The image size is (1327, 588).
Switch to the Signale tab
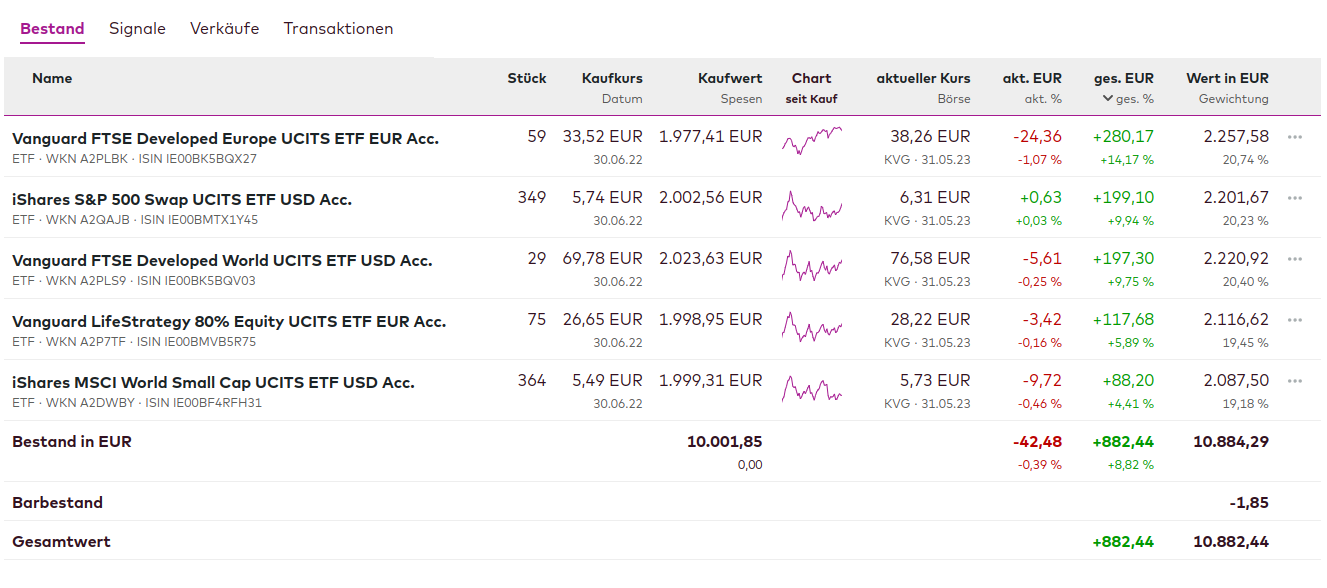click(137, 29)
